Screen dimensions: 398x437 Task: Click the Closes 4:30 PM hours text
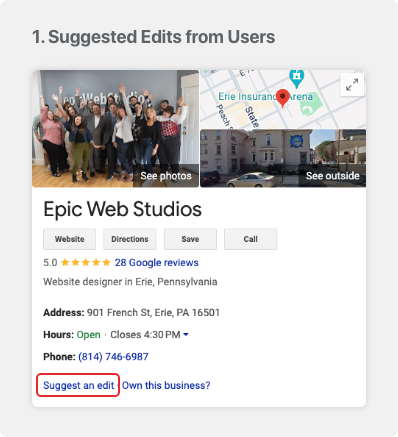tap(145, 334)
